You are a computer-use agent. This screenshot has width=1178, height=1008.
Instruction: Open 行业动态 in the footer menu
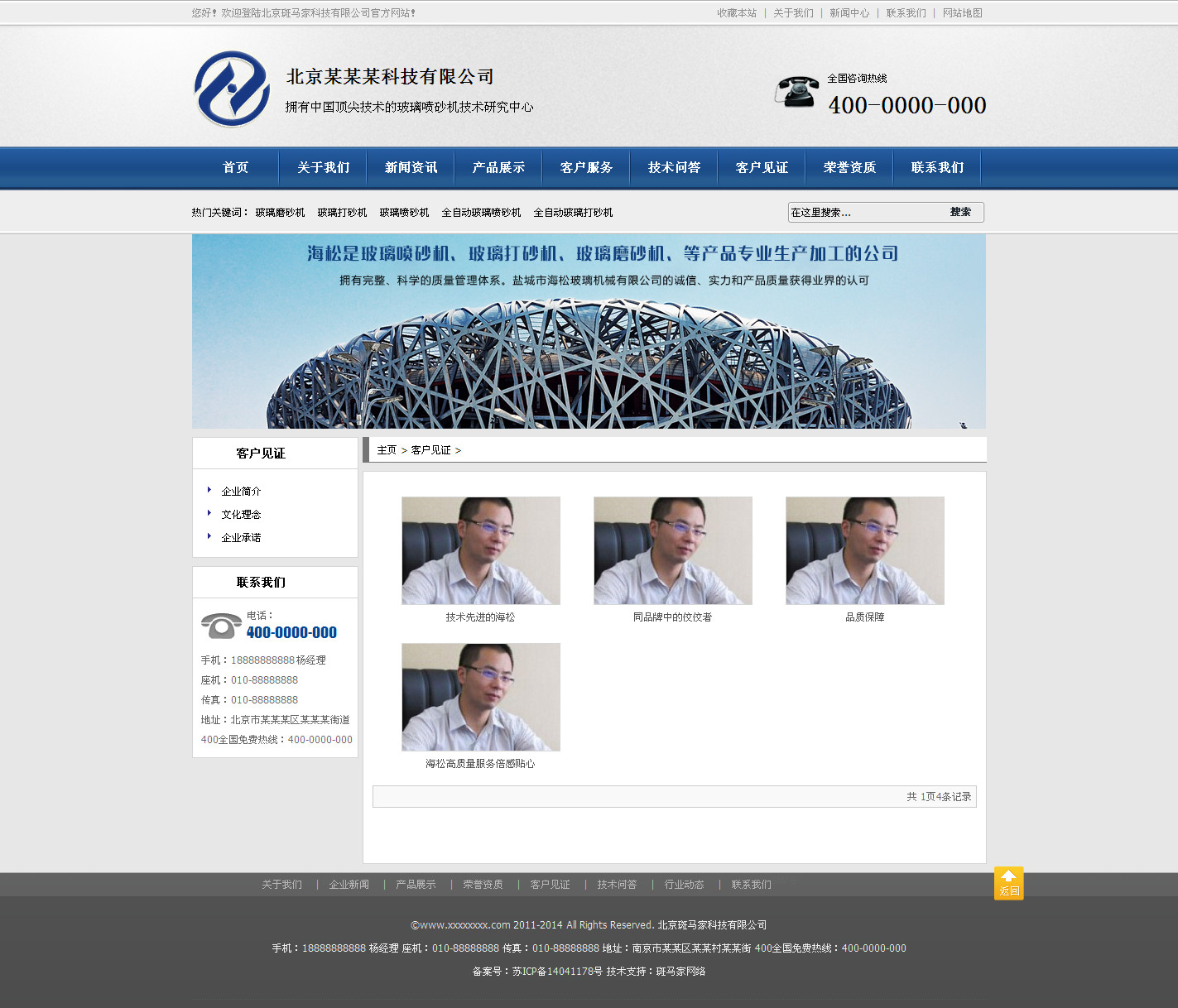tap(684, 885)
